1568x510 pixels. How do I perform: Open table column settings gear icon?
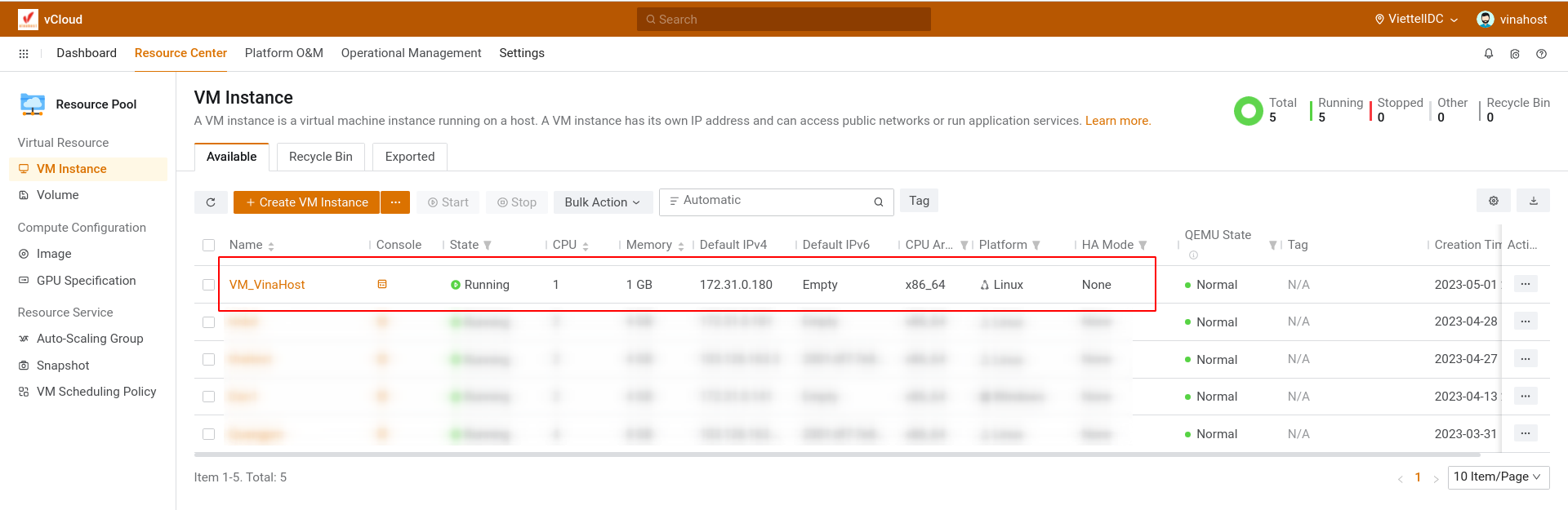tap(1493, 201)
